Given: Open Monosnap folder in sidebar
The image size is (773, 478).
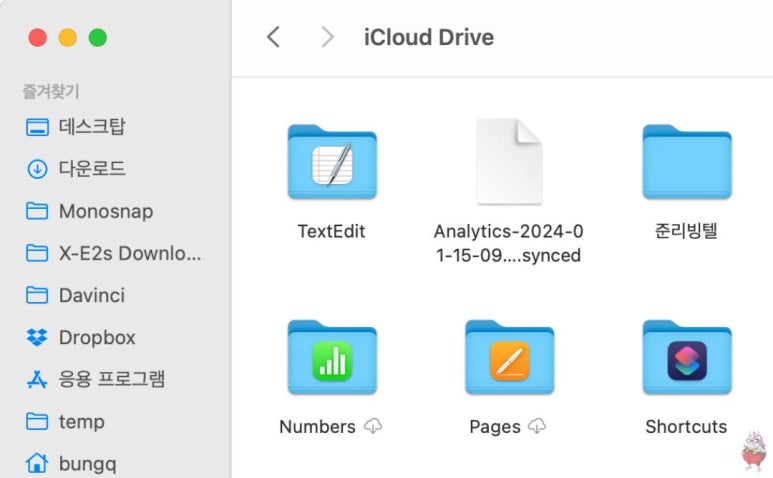Looking at the screenshot, I should pos(89,211).
